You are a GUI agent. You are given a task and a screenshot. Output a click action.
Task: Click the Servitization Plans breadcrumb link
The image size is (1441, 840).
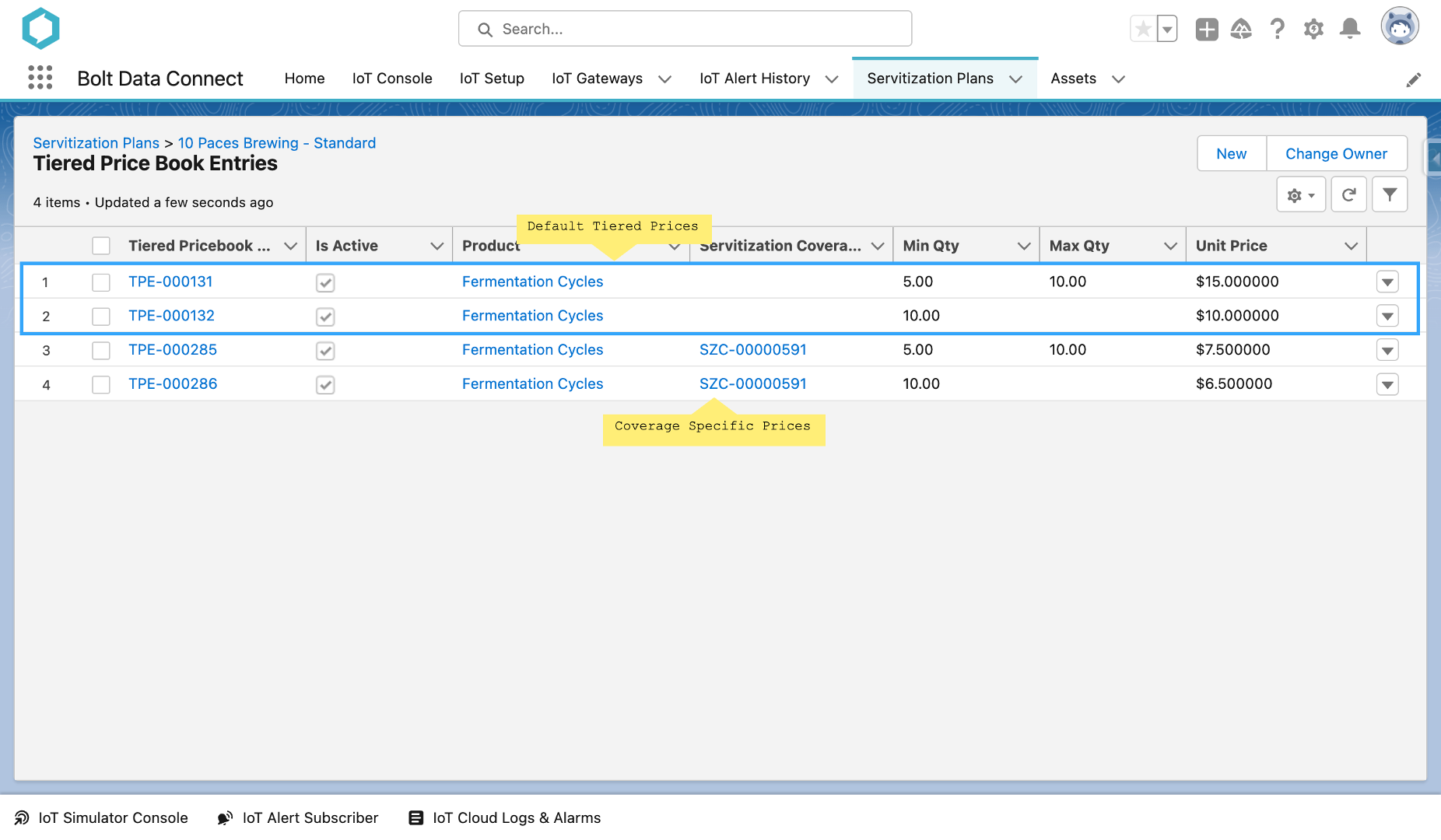coord(96,143)
